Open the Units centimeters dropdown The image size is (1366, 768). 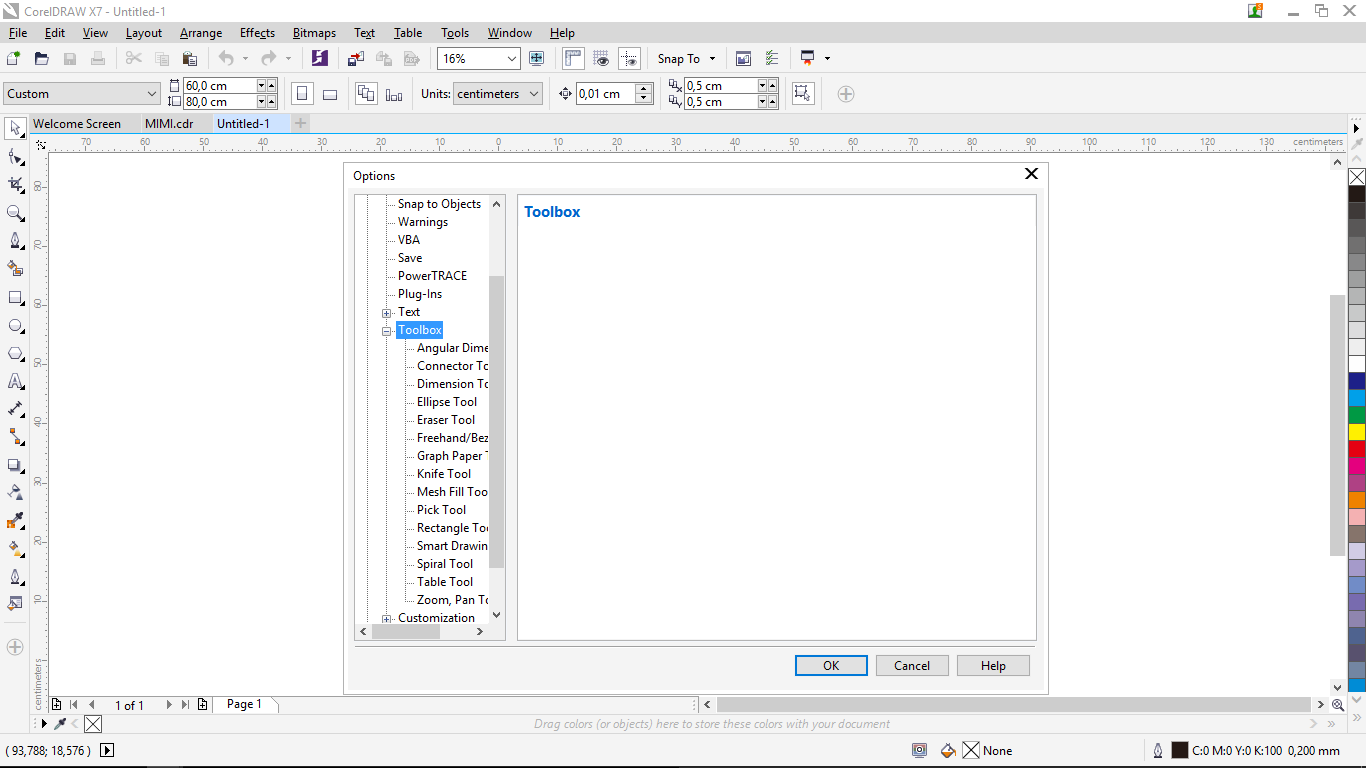[497, 94]
